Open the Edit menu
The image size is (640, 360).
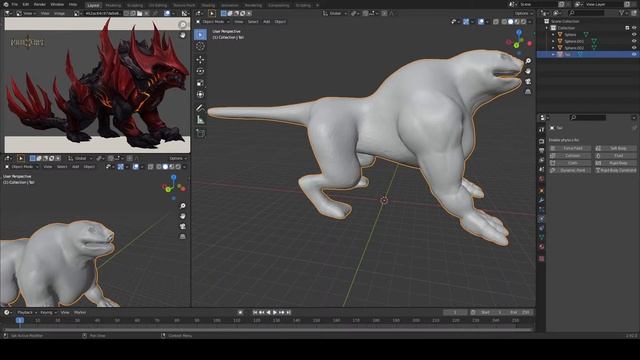(26, 4)
